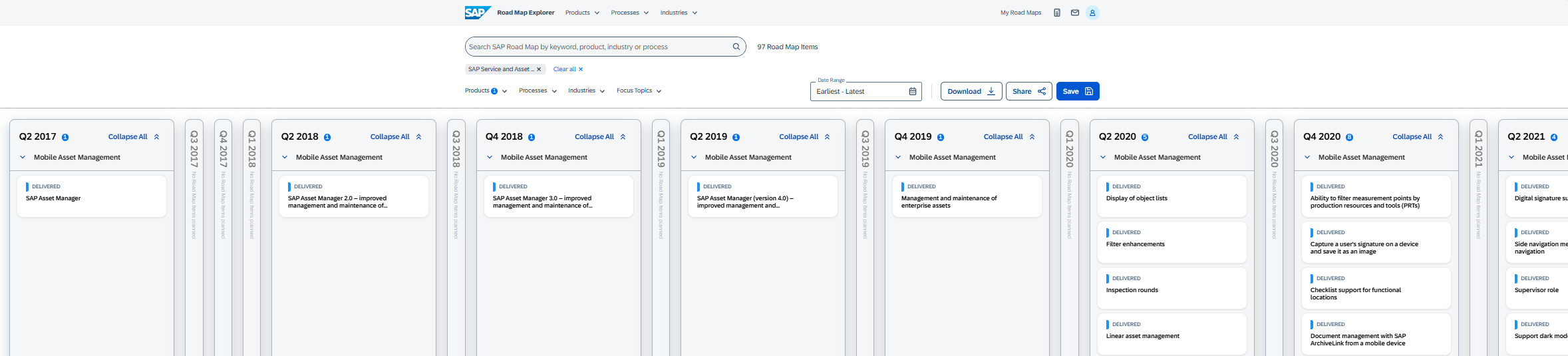
Task: Click the Q4 2020 item count badge
Action: click(x=1349, y=137)
